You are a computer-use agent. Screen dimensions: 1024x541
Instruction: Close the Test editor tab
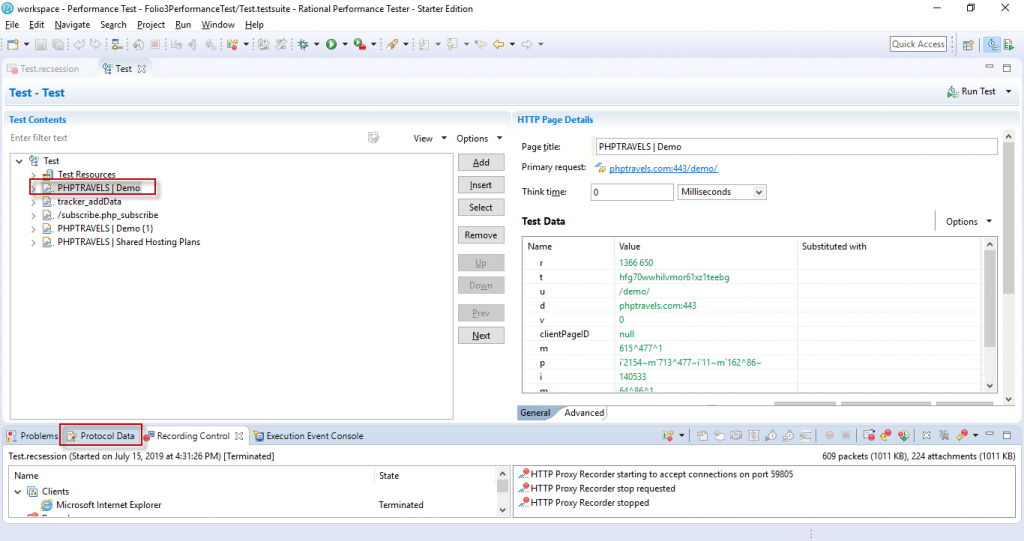coord(142,69)
